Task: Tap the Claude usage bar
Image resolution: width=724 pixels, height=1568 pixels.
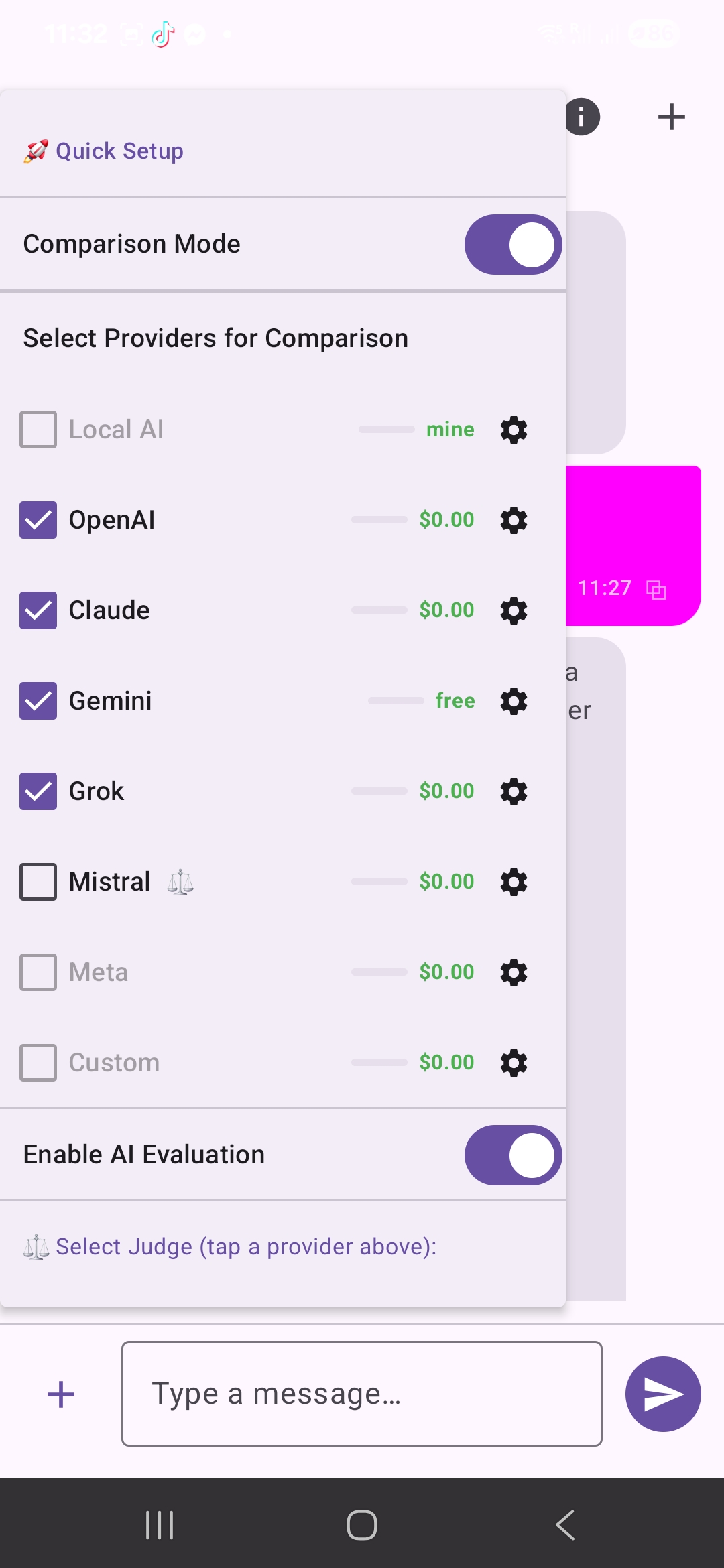Action: (x=379, y=610)
